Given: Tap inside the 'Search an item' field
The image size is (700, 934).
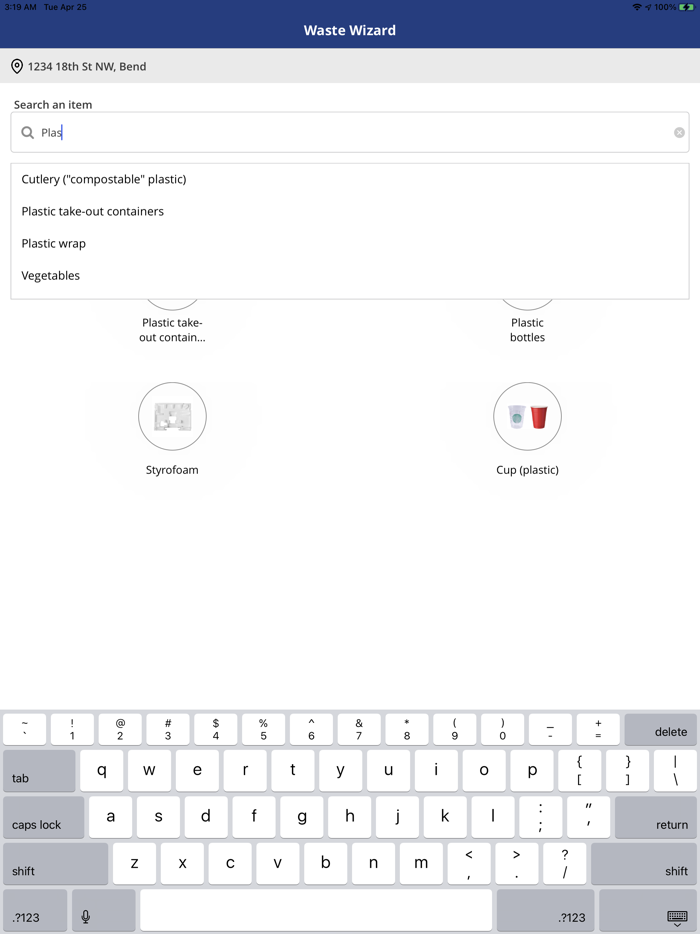Looking at the screenshot, I should pyautogui.click(x=350, y=132).
